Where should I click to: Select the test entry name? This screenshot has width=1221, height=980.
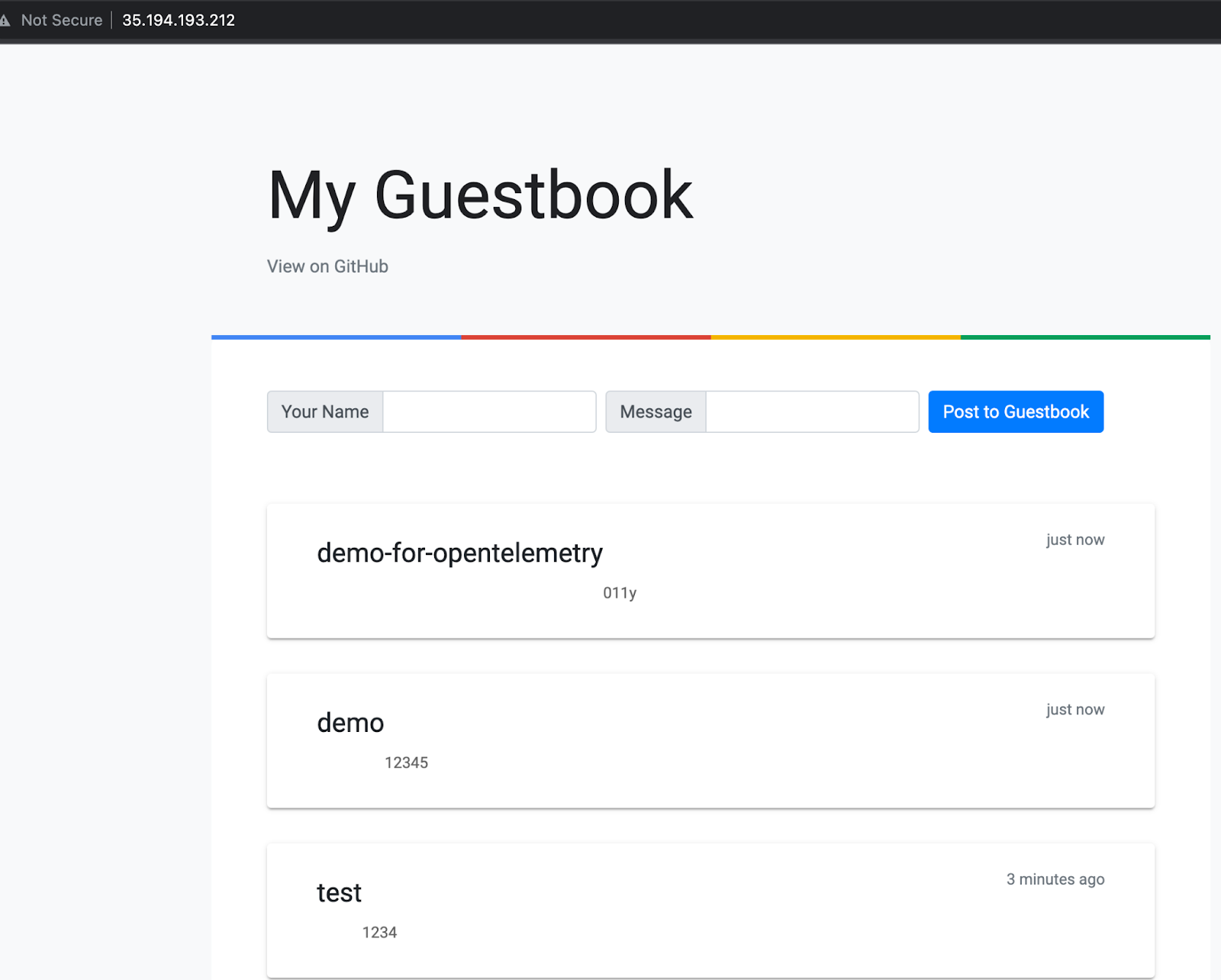[339, 893]
